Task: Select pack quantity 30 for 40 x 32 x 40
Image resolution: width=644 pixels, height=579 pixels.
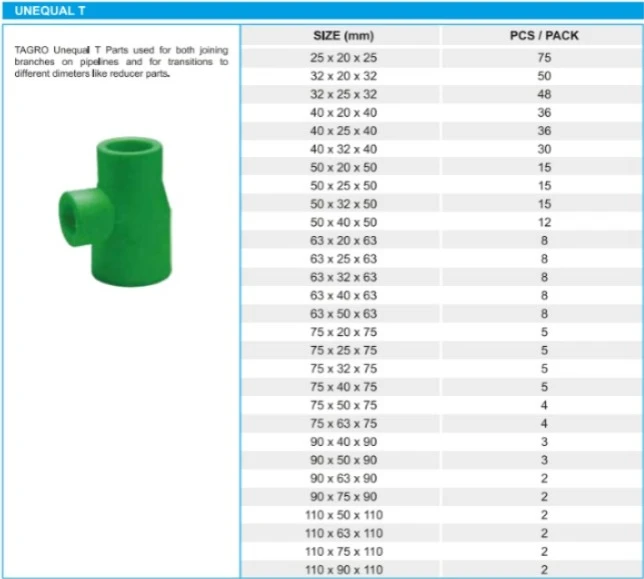Action: [544, 149]
